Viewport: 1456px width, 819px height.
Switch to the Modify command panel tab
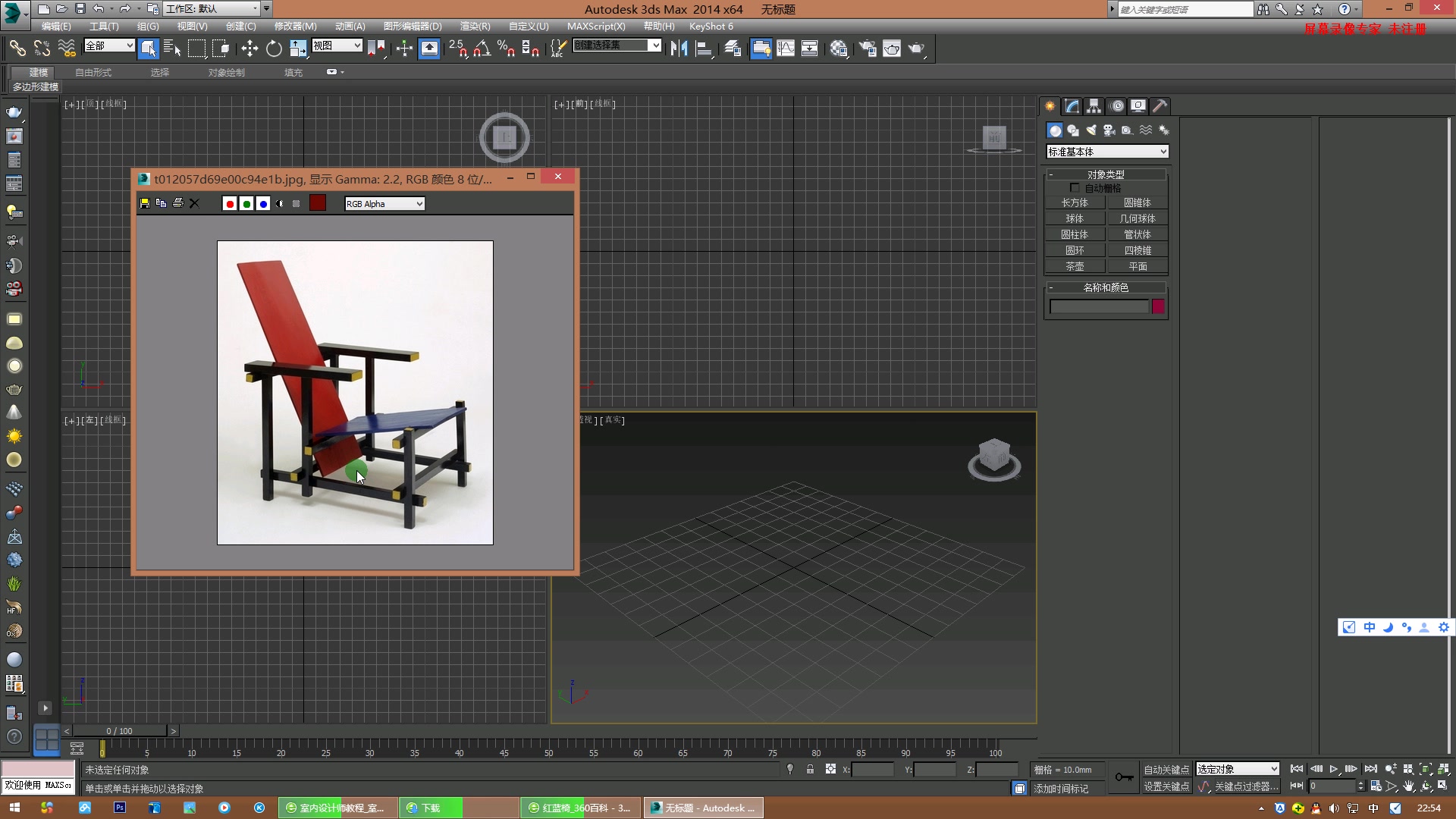[1072, 106]
